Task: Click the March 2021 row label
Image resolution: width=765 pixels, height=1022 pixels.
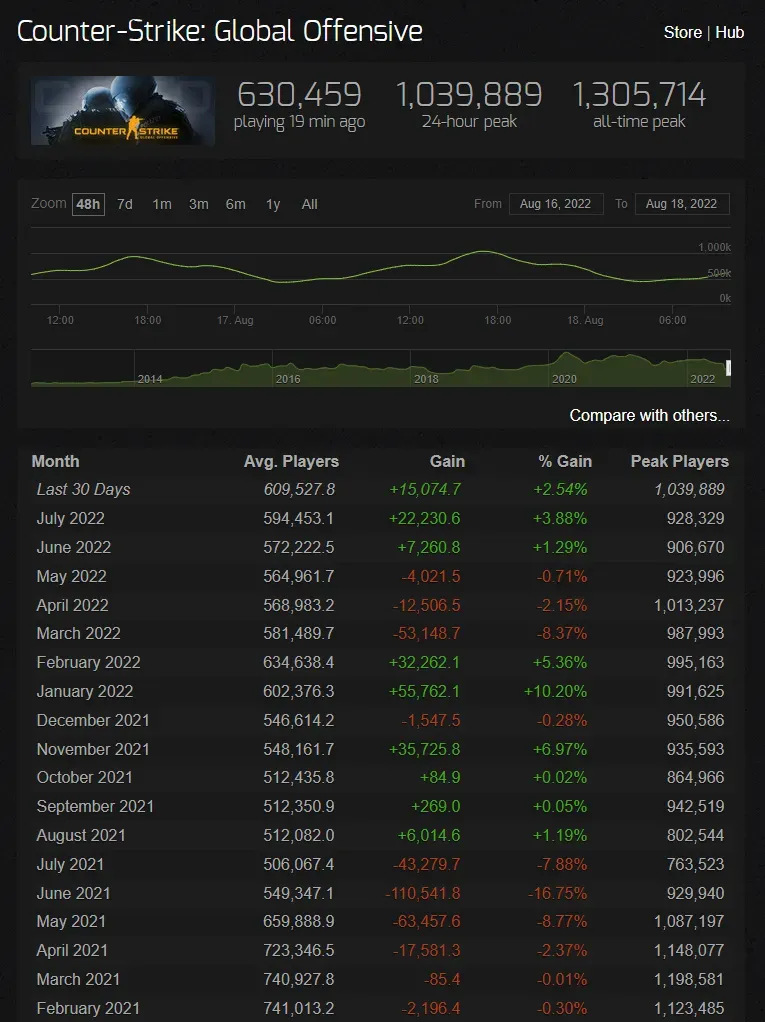Action: [x=78, y=979]
